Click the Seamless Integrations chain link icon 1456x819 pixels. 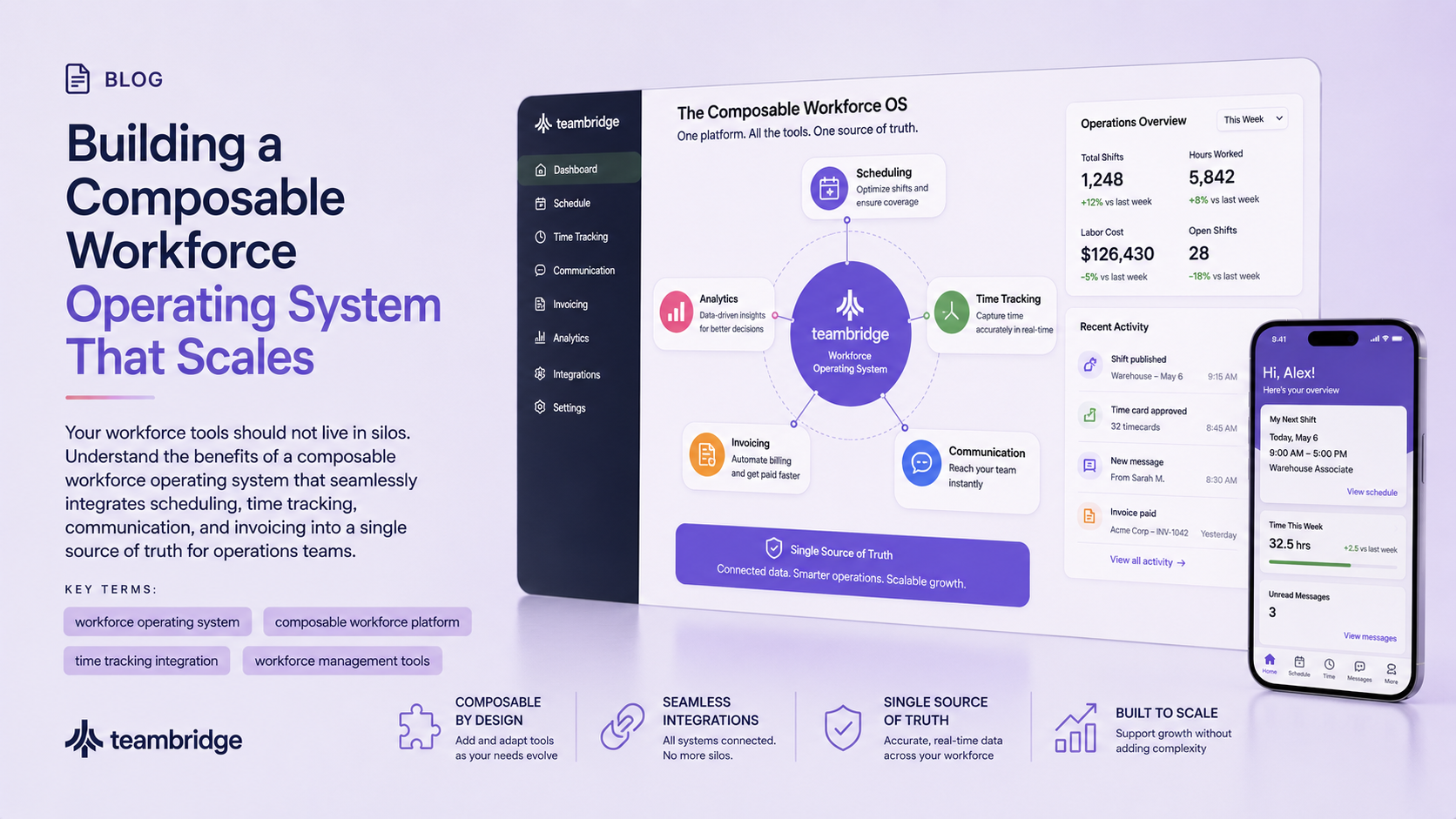click(x=622, y=727)
